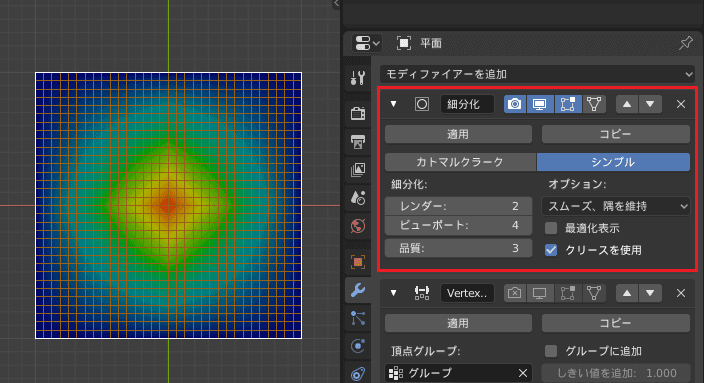Click the Vertex.. modifier name field
Screen dimensions: 704x383
(467, 293)
